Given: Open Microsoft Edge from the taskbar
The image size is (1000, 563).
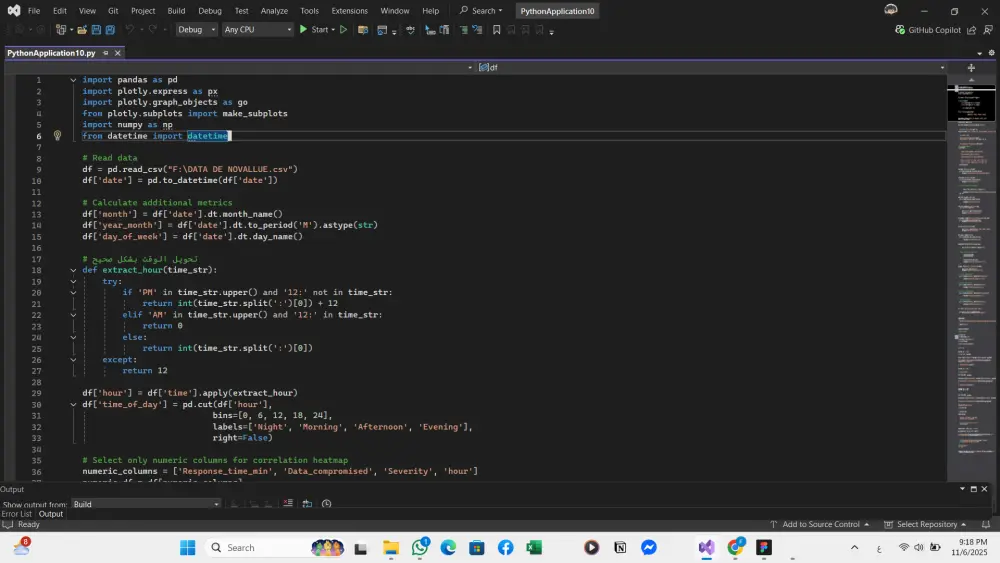Looking at the screenshot, I should (x=448, y=548).
